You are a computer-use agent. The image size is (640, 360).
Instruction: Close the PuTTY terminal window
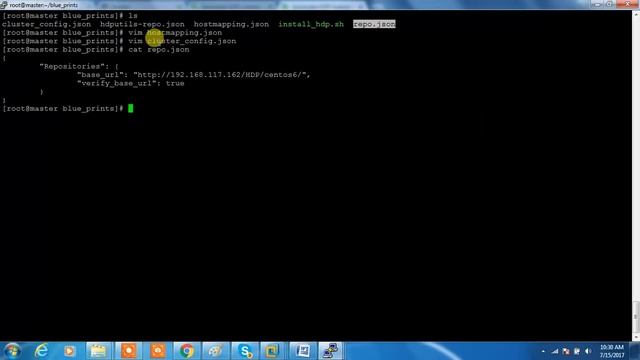627,4
